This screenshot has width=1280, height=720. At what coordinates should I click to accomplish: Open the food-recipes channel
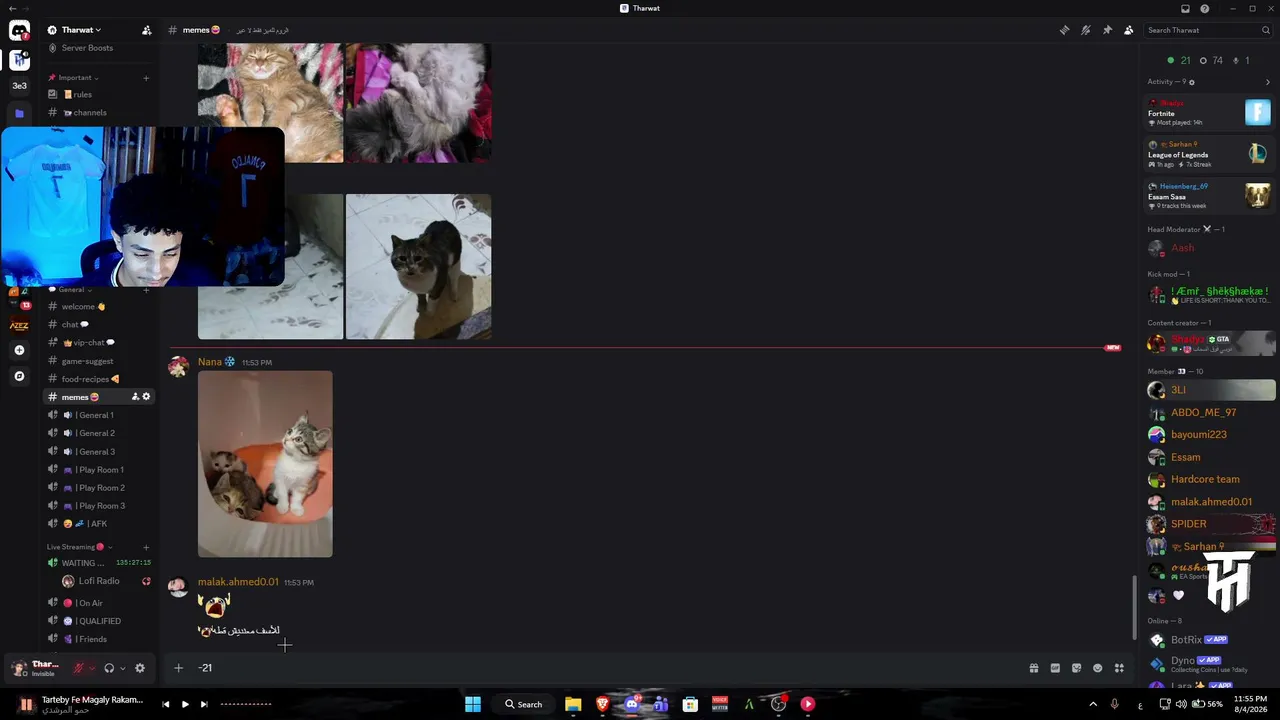click(99, 379)
